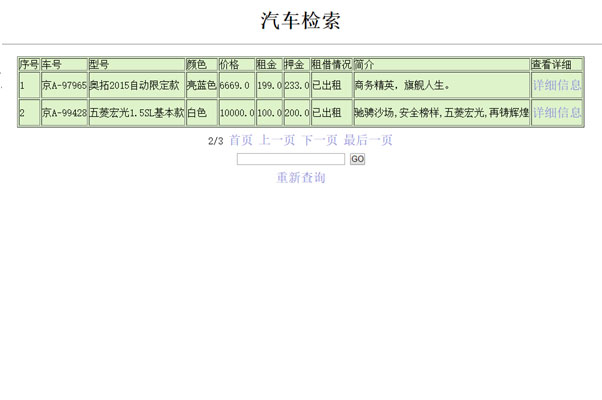
Task: Open 详细信息 link for car 京A-97965
Action: (556, 85)
